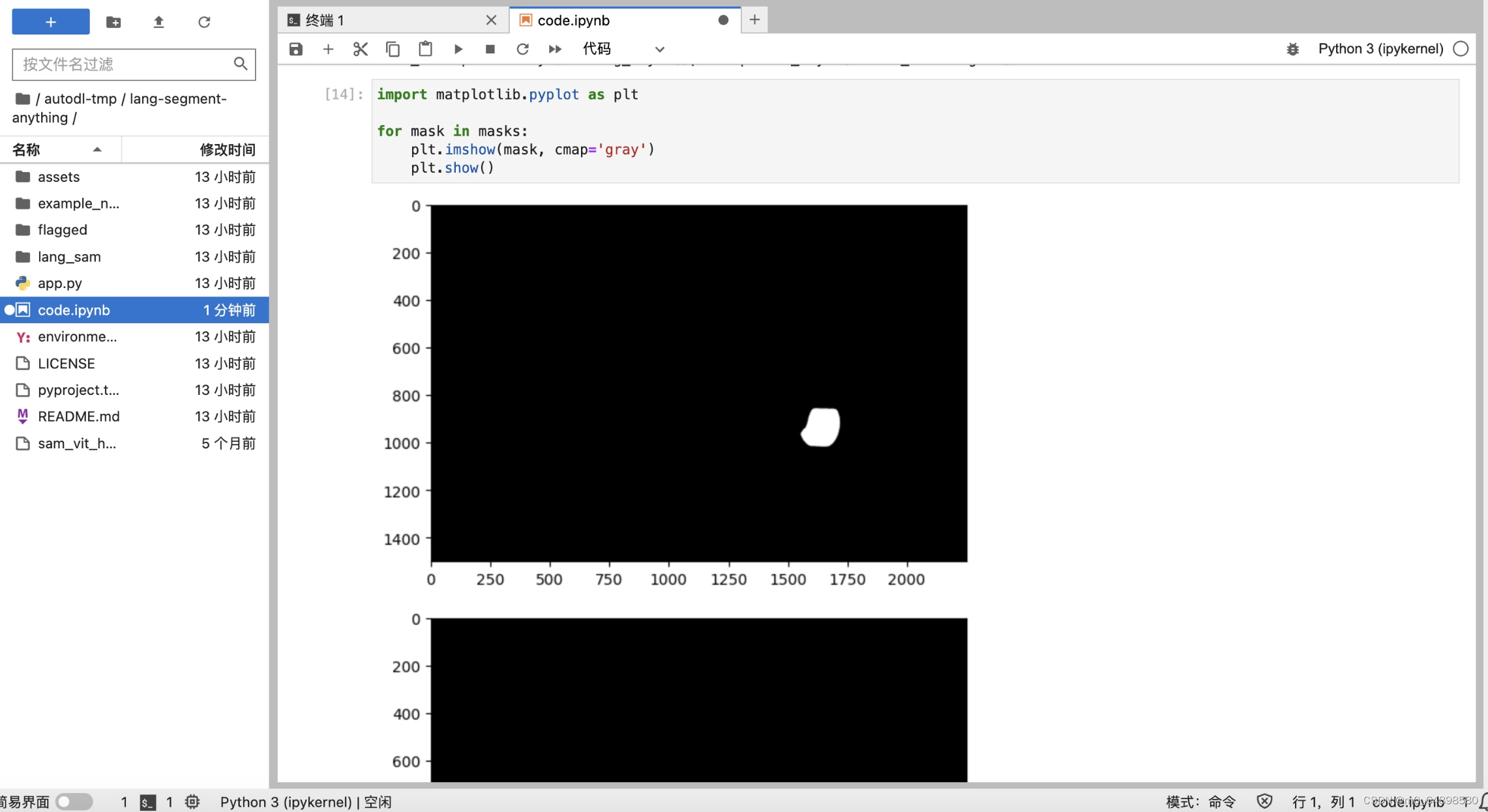Open the debugger bug icon
1488x812 pixels.
(x=1292, y=49)
